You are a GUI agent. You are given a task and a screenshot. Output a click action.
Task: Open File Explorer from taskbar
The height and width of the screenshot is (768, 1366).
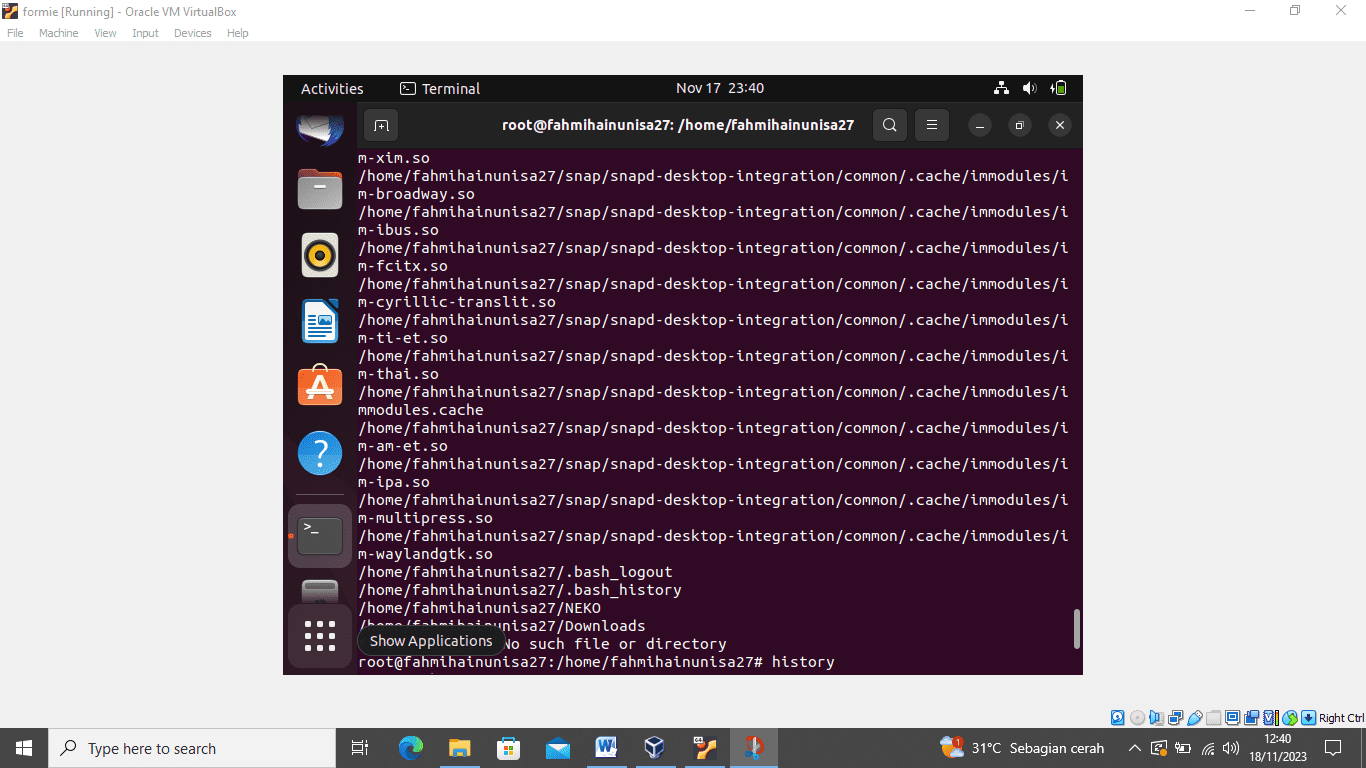point(459,748)
